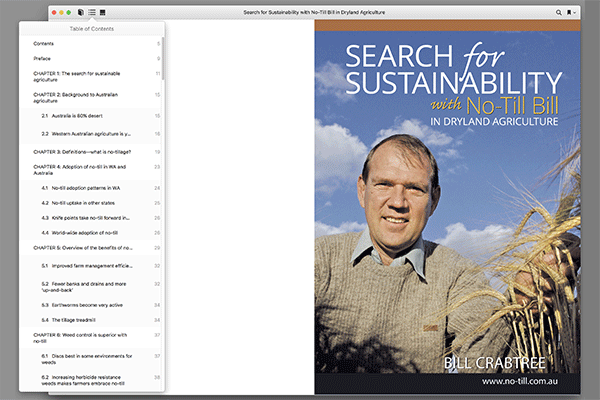The image size is (600, 400).
Task: Bookmark this page with the bookmark icon
Action: pos(569,12)
